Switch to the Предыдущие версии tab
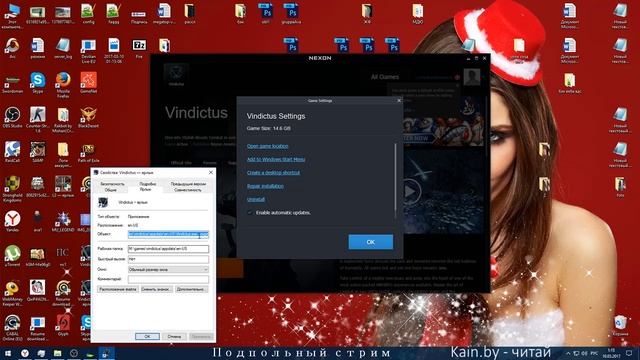The image size is (640, 360). click(188, 184)
